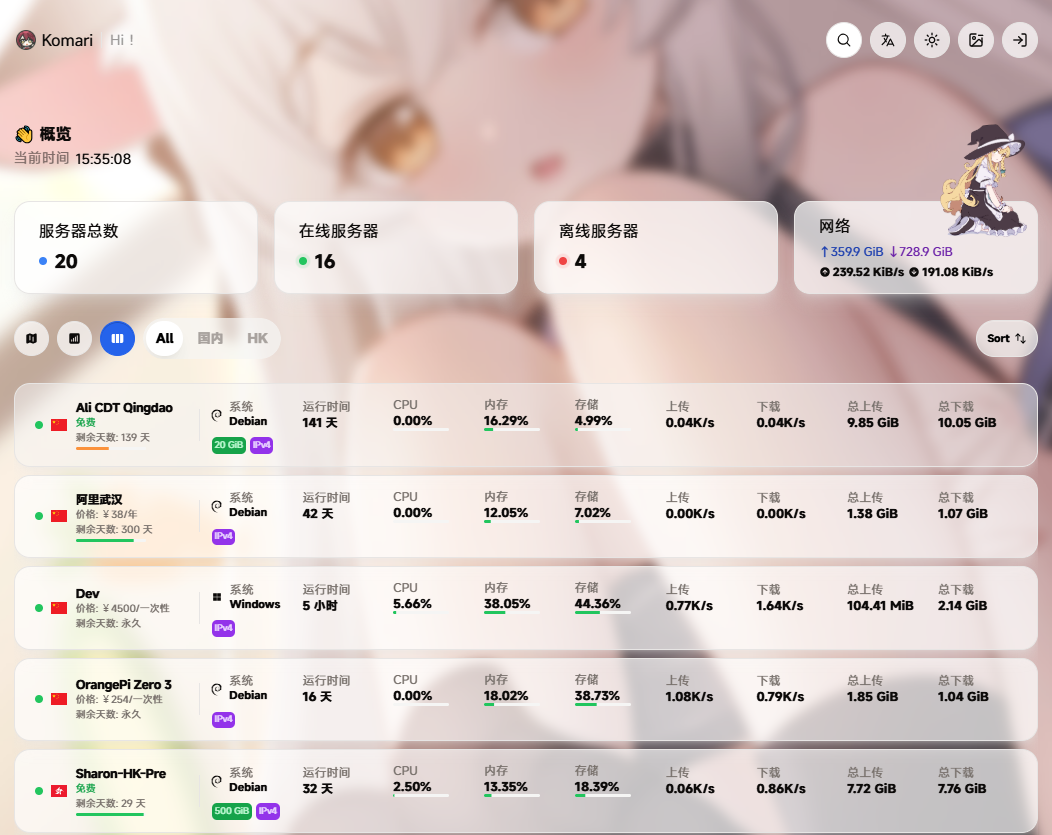Click 阿里武汉 price ¥38/年 text
The image size is (1052, 835).
107,514
